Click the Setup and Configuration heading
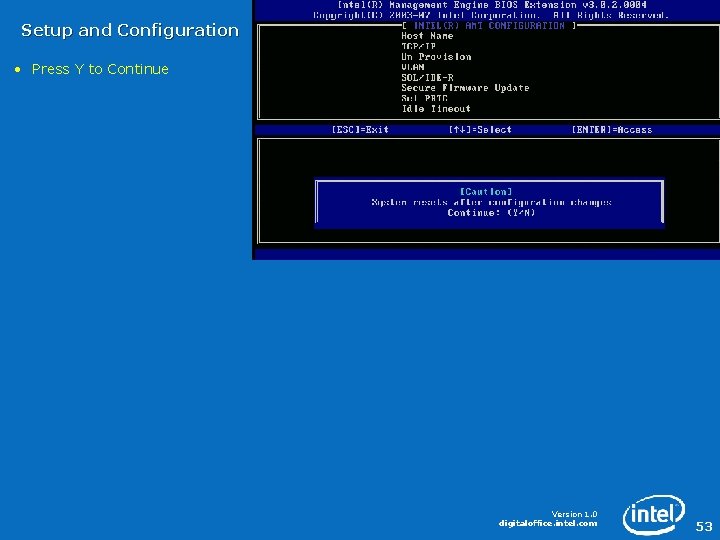The width and height of the screenshot is (720, 540). tap(130, 31)
